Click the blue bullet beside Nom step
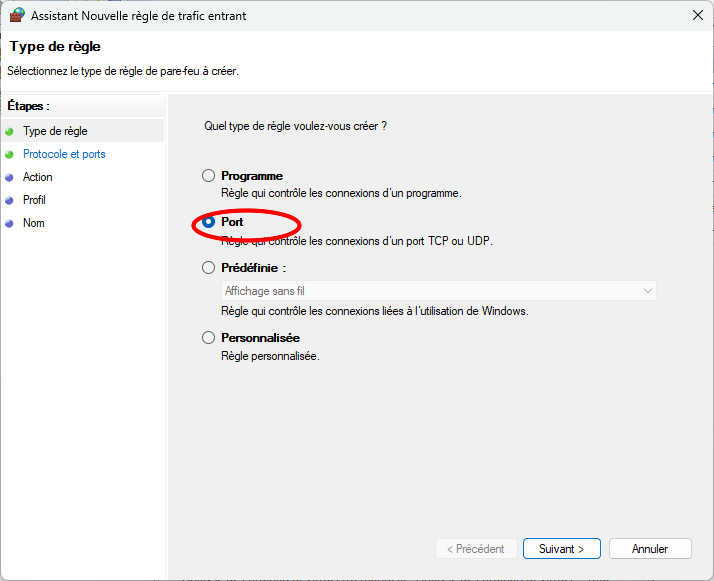The height and width of the screenshot is (581, 714). 9,223
